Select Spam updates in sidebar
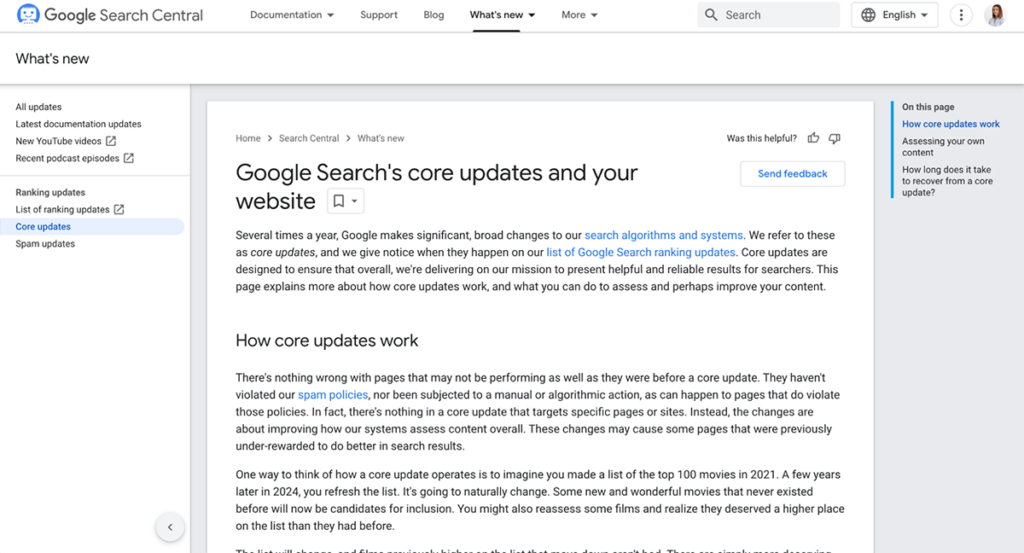The height and width of the screenshot is (553, 1024). (45, 244)
